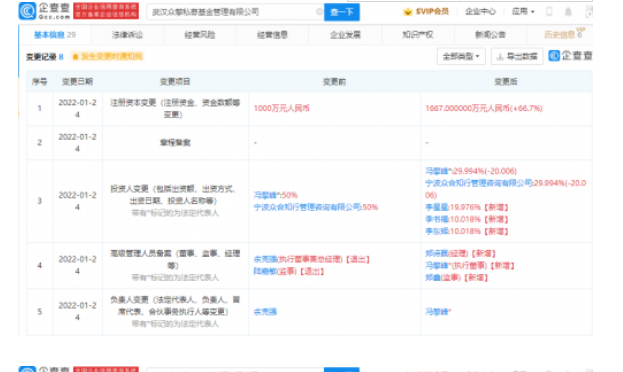623x372 pixels.
Task: Open the mobile phone icon in header
Action: point(549,12)
